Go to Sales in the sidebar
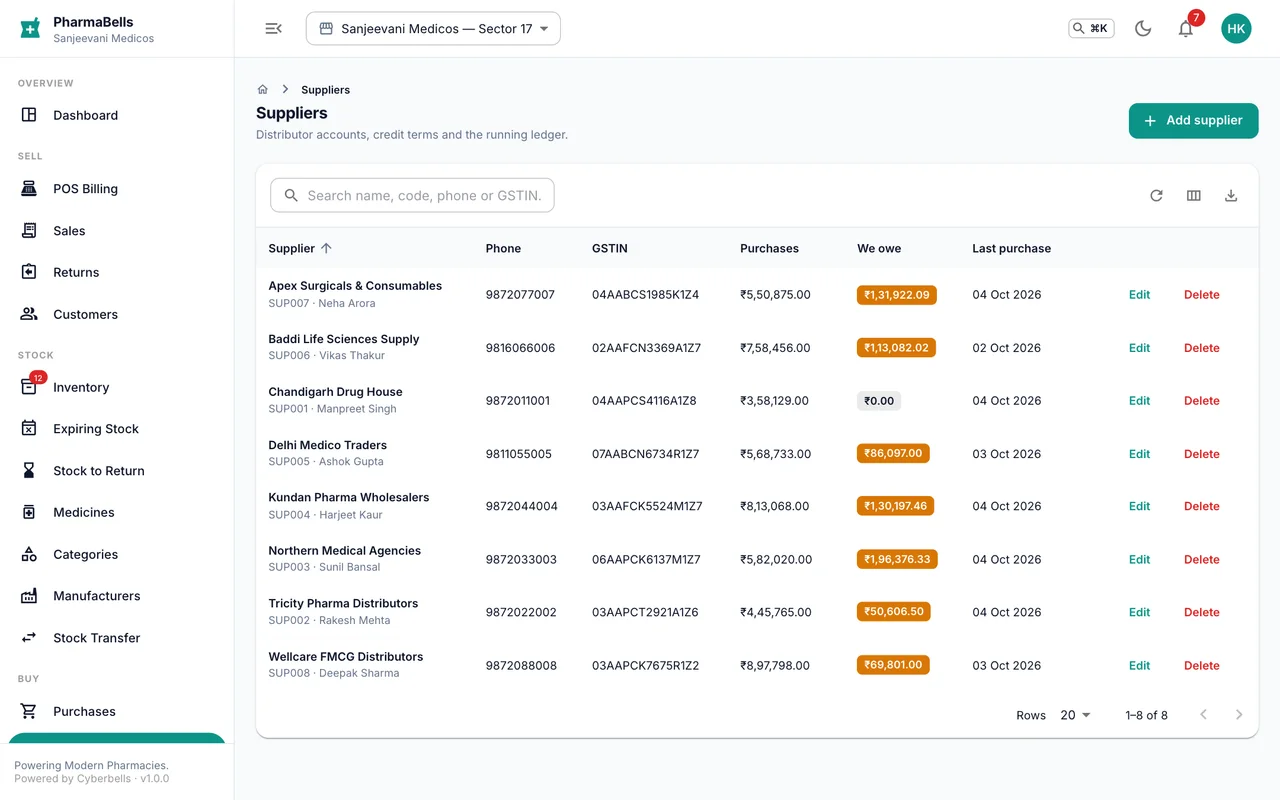 117,231
